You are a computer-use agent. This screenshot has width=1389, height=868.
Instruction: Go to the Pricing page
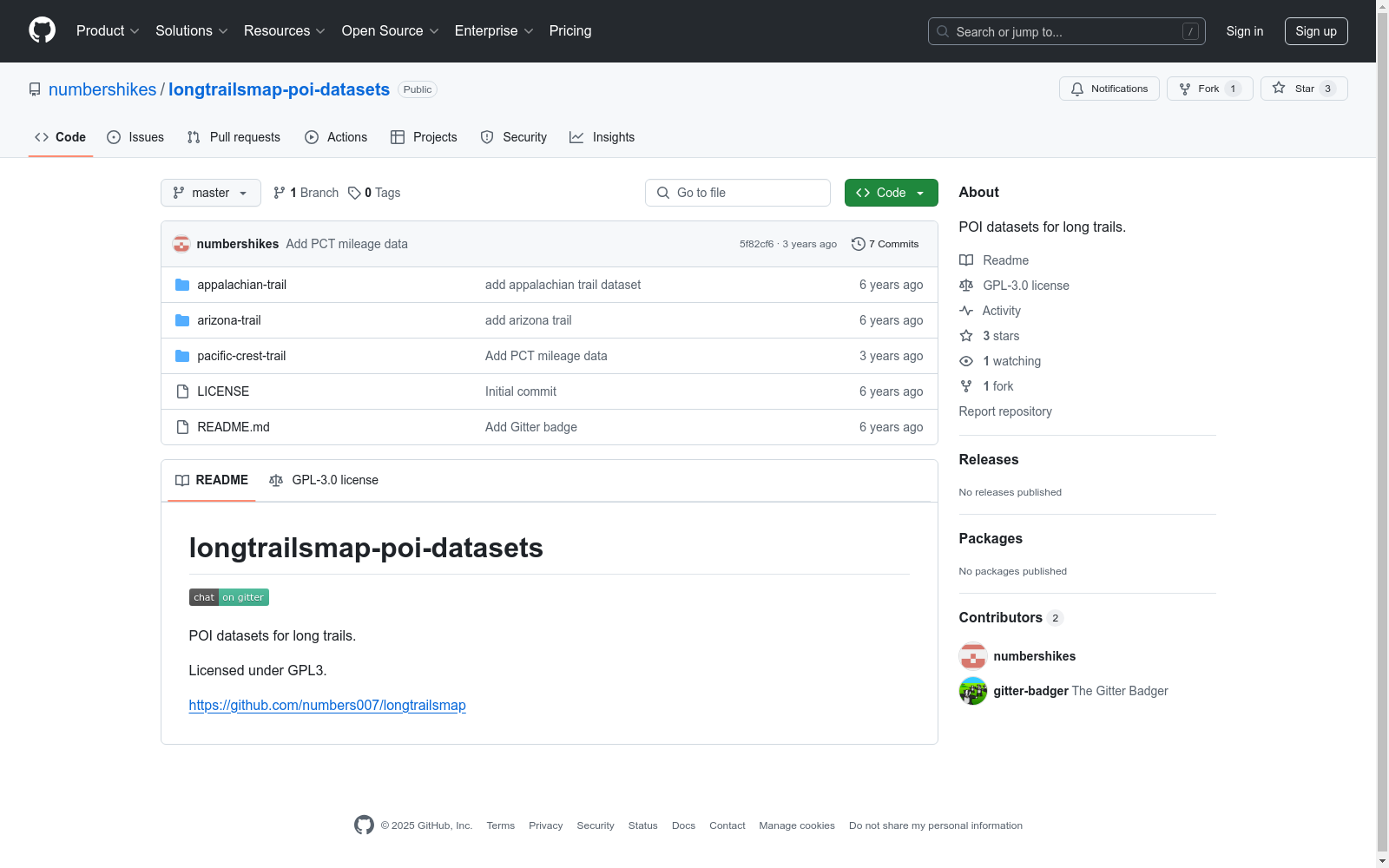(570, 30)
